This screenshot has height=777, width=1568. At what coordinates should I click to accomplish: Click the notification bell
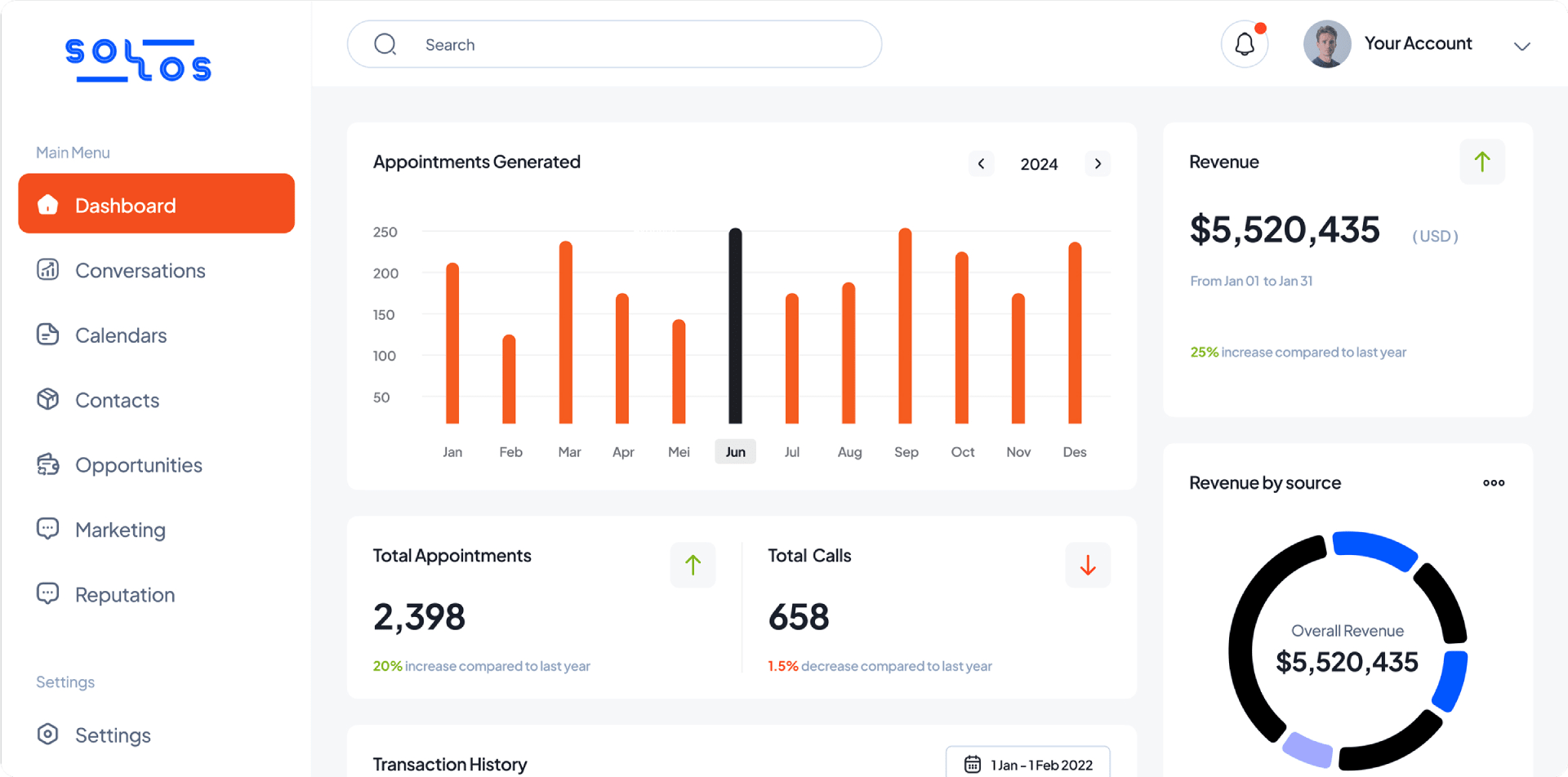click(1244, 44)
